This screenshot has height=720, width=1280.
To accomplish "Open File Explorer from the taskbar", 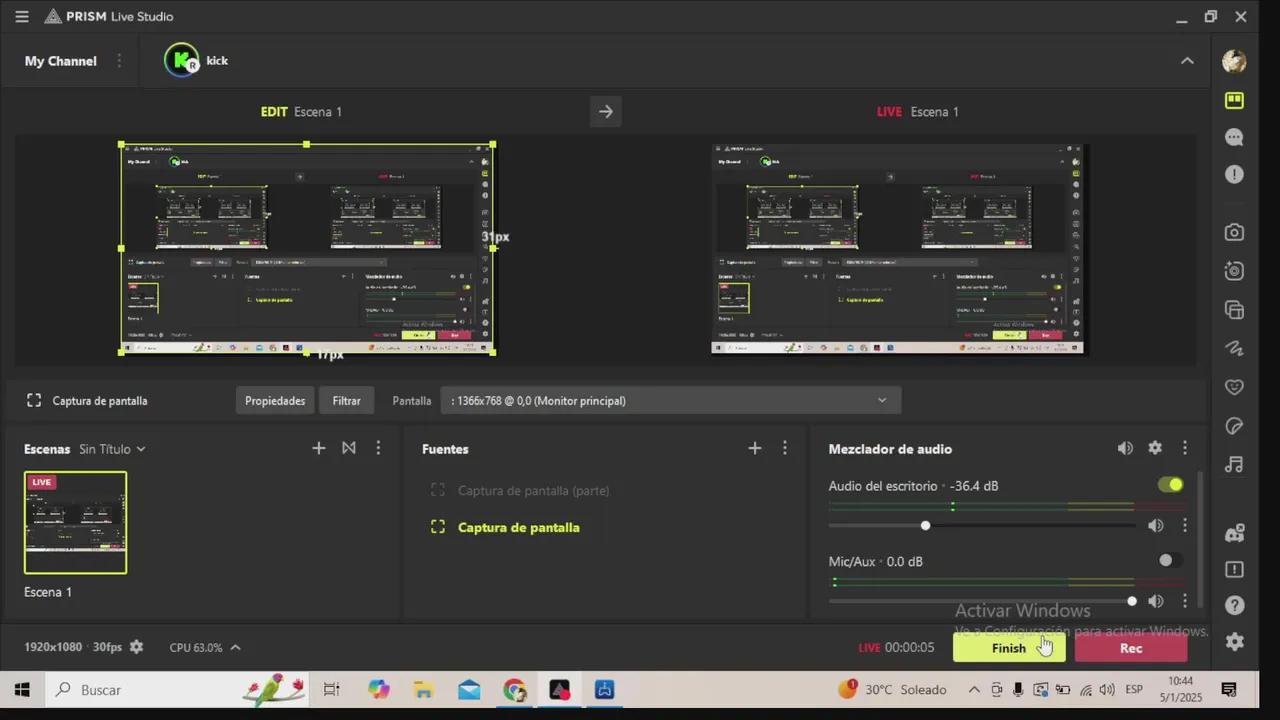I will pos(423,689).
